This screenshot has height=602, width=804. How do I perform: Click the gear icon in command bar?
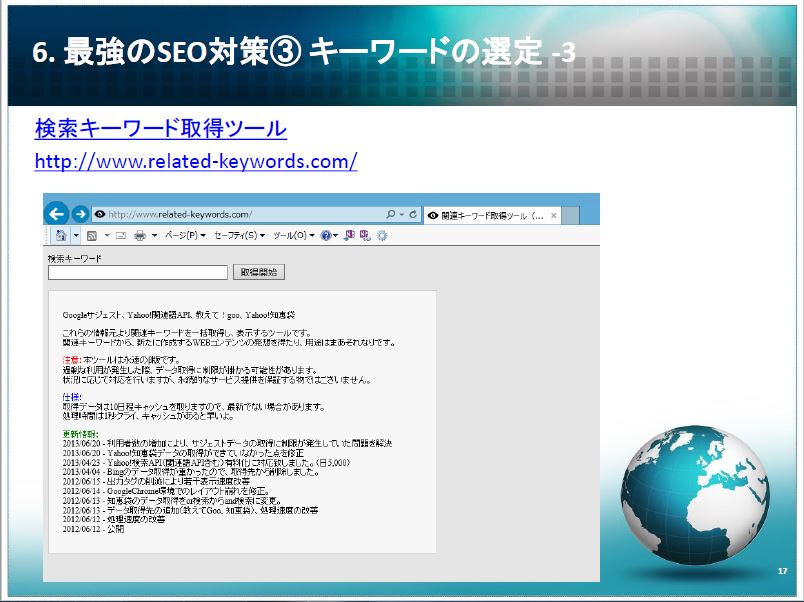[x=381, y=236]
